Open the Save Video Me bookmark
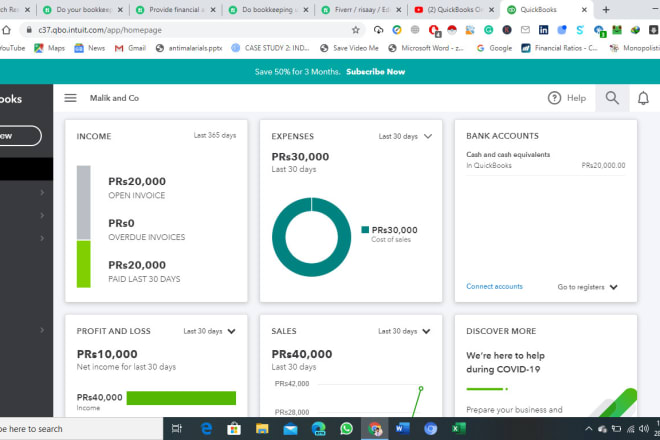 click(x=349, y=48)
